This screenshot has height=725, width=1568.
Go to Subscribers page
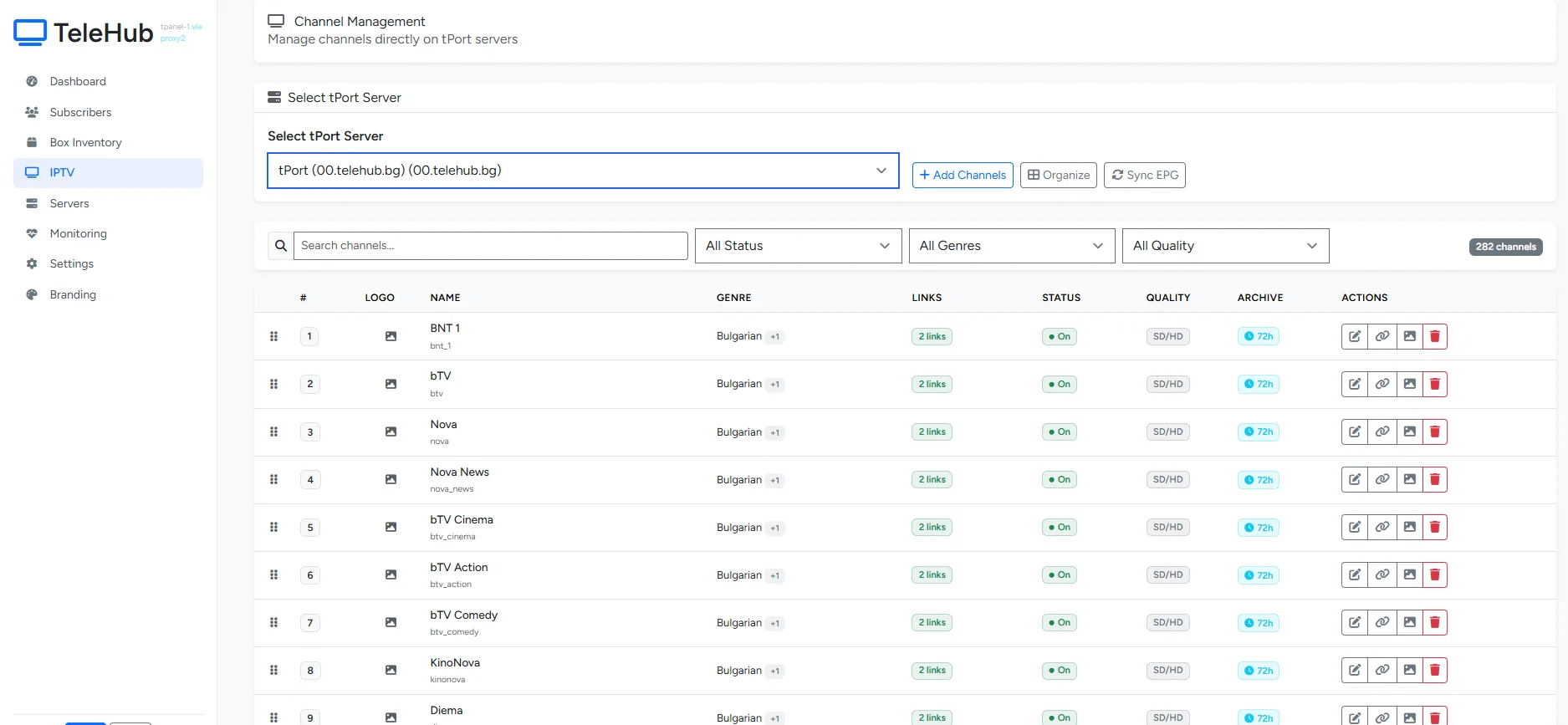(x=108, y=112)
